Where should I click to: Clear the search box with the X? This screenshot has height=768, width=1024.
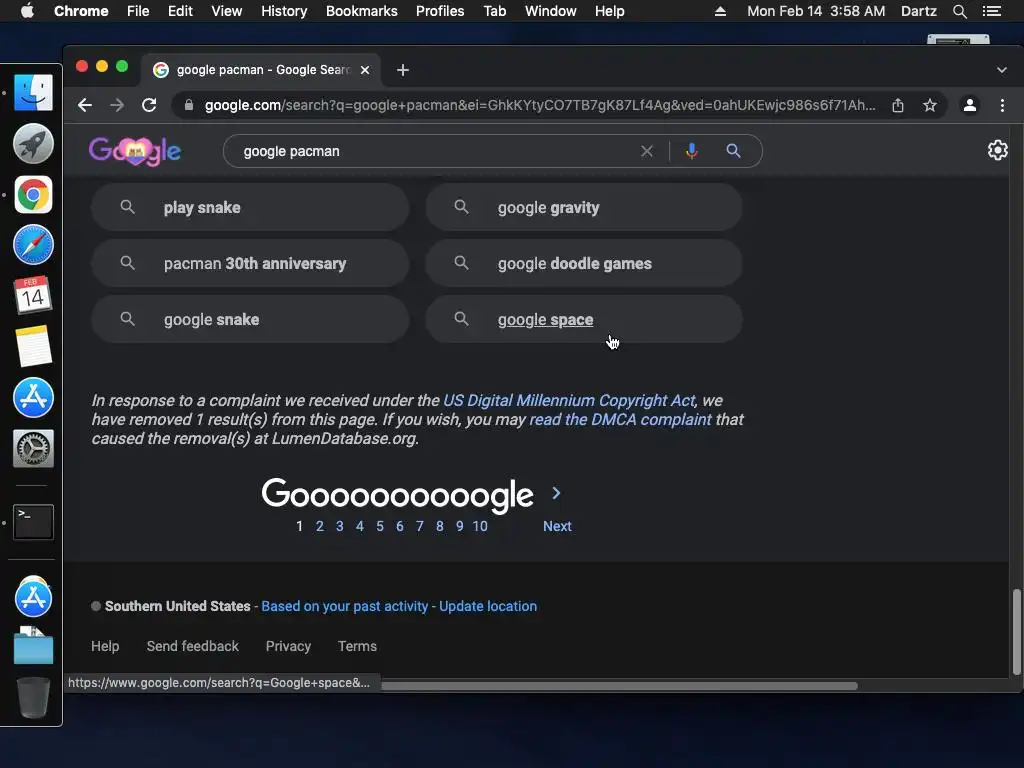pos(647,152)
